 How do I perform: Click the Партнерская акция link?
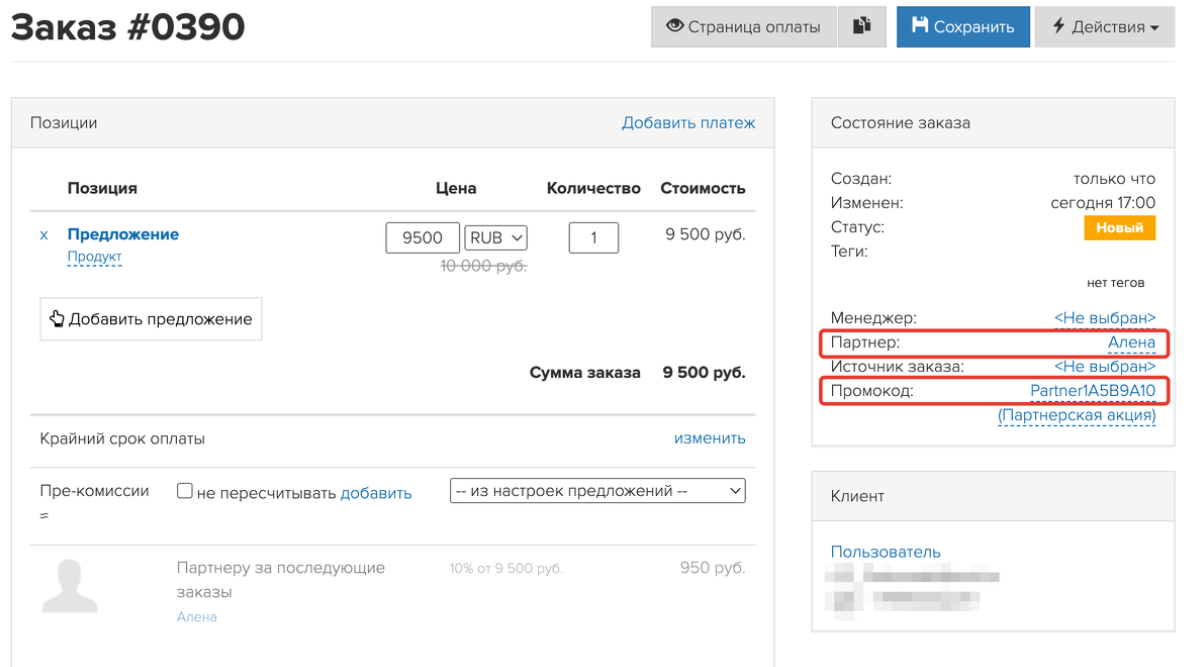coord(1076,414)
